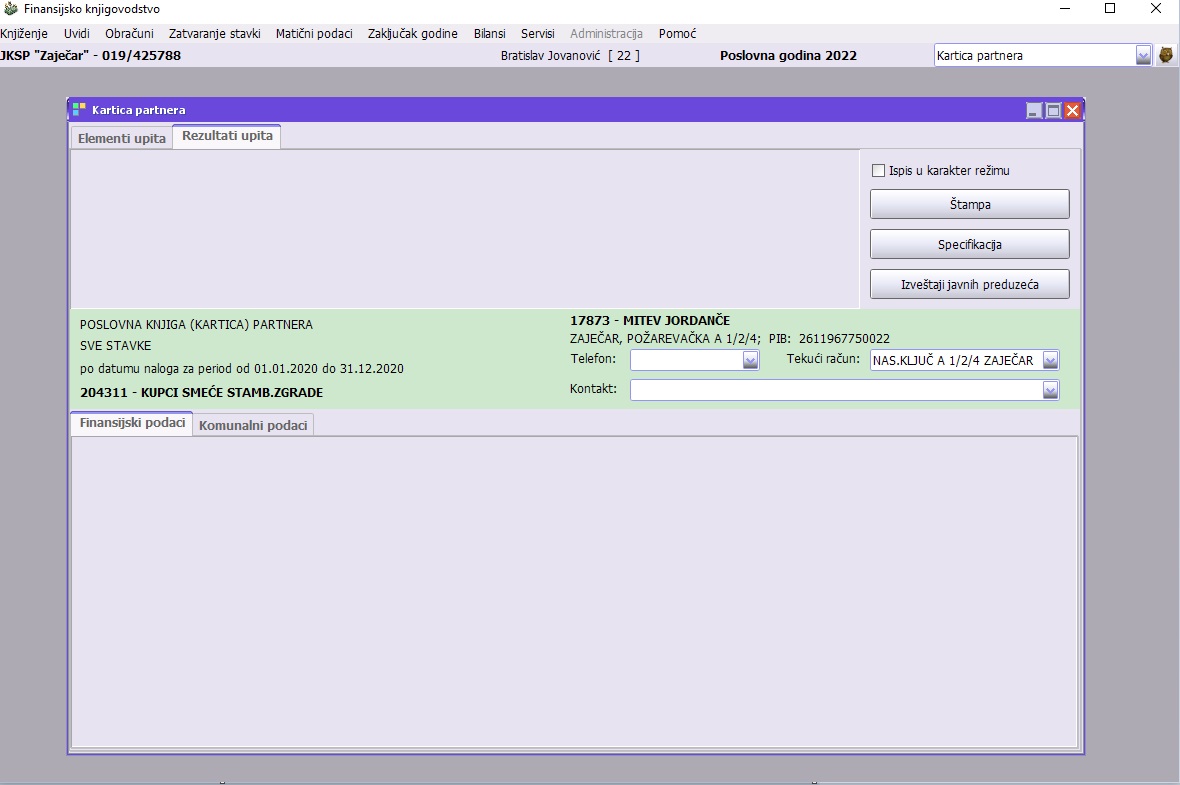Enable Ispis u karakter režimu checkbox

tap(879, 171)
